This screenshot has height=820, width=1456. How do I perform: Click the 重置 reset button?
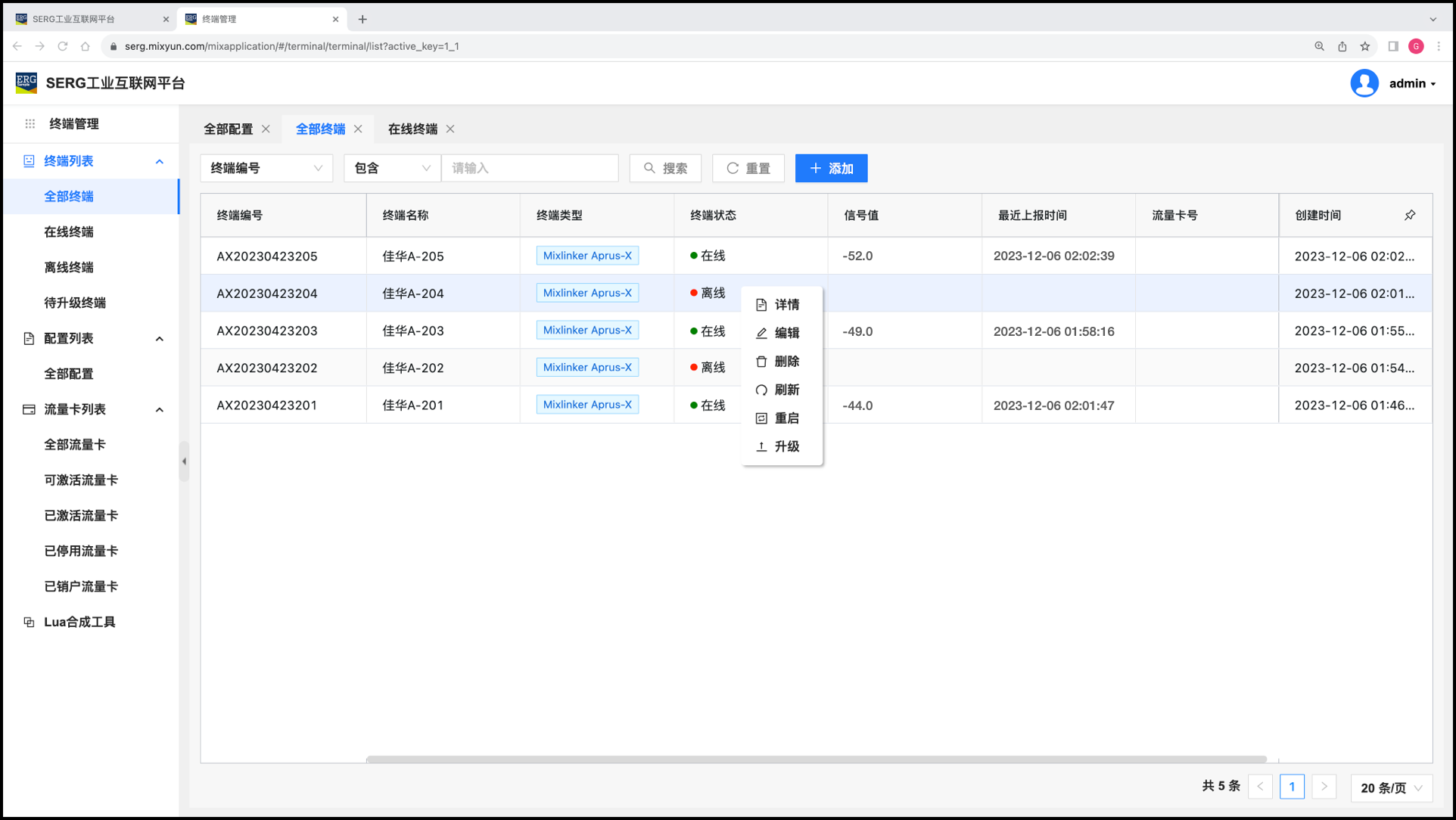pyautogui.click(x=748, y=168)
